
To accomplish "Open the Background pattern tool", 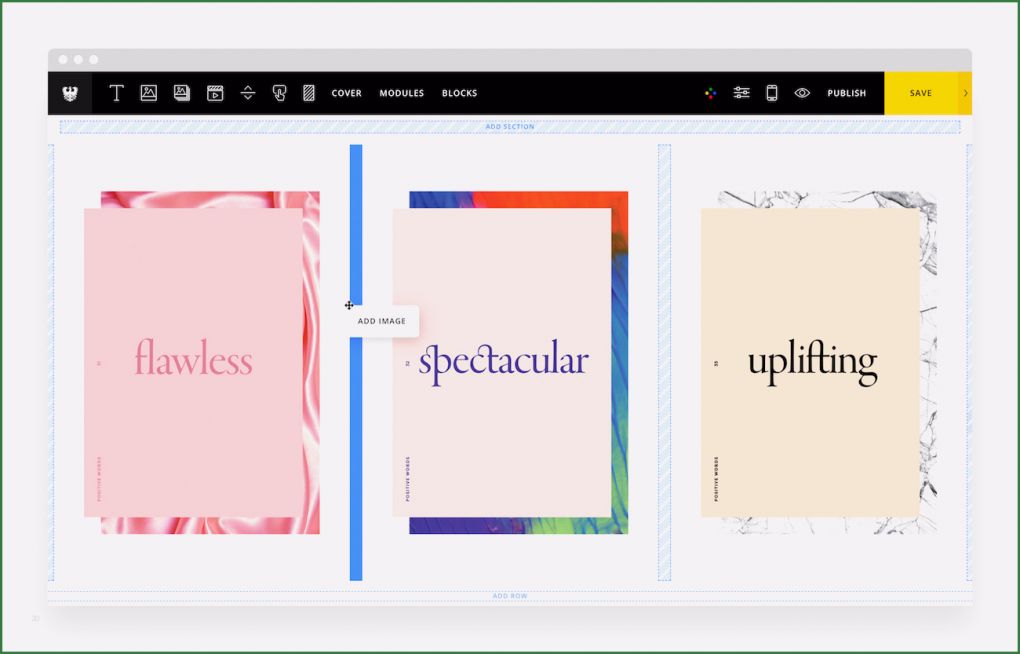I will (308, 93).
